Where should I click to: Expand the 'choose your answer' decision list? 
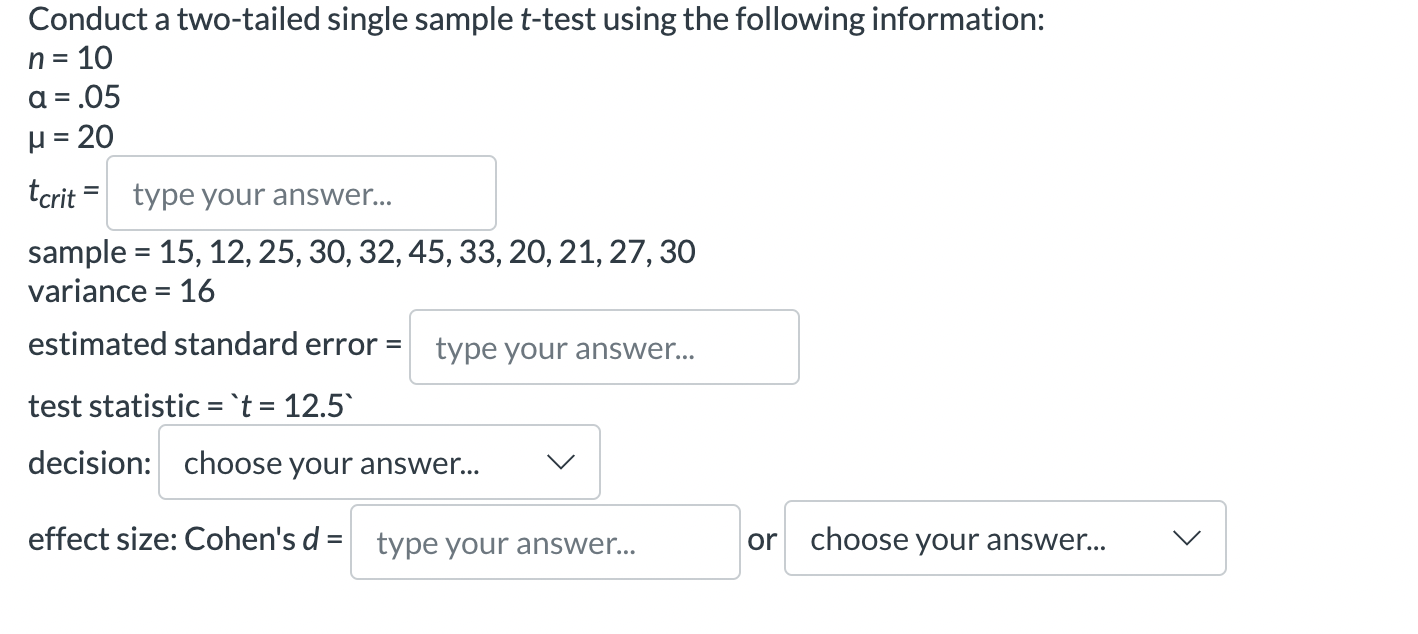[x=380, y=462]
